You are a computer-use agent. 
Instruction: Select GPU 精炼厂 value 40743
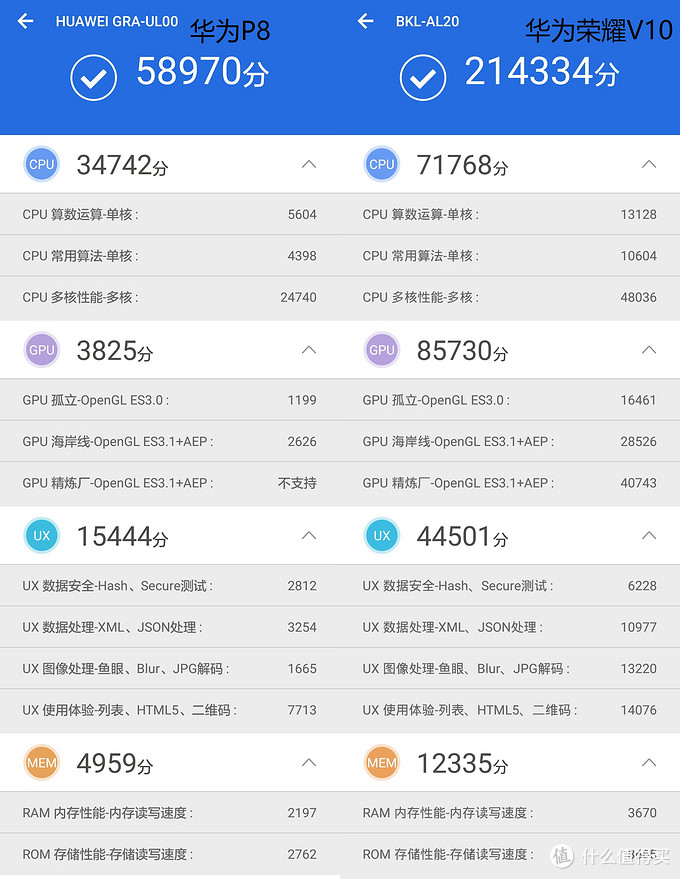coord(639,483)
